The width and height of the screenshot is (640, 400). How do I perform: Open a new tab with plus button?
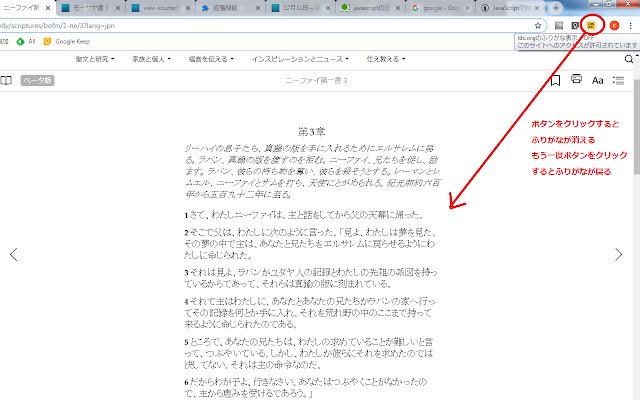tap(556, 8)
